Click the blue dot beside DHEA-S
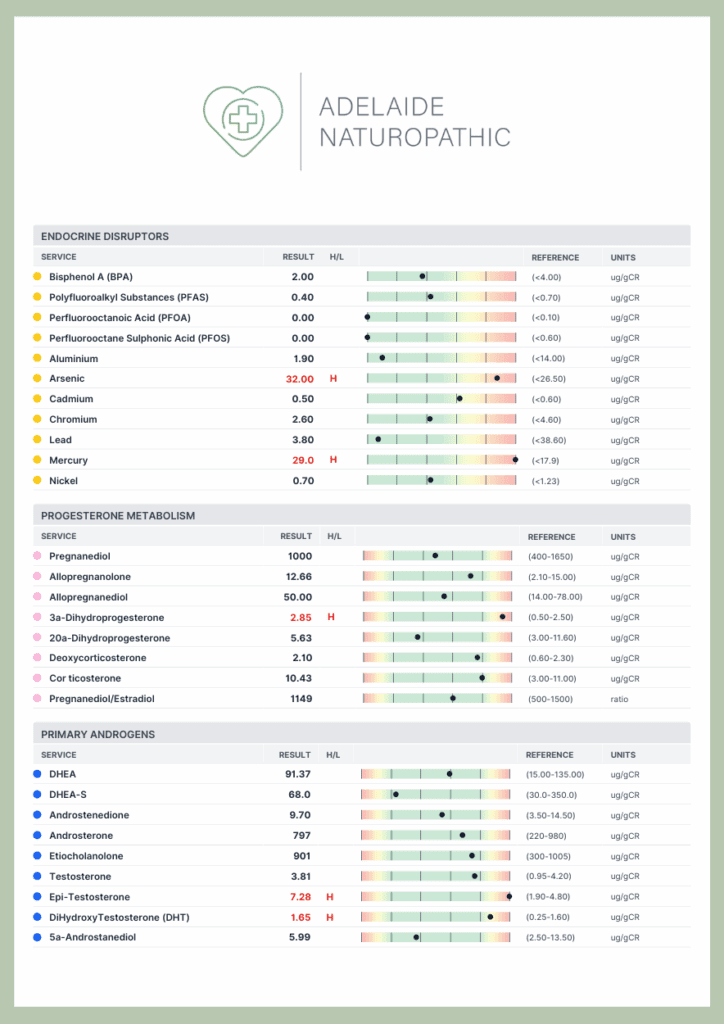This screenshot has width=724, height=1024. tap(37, 795)
